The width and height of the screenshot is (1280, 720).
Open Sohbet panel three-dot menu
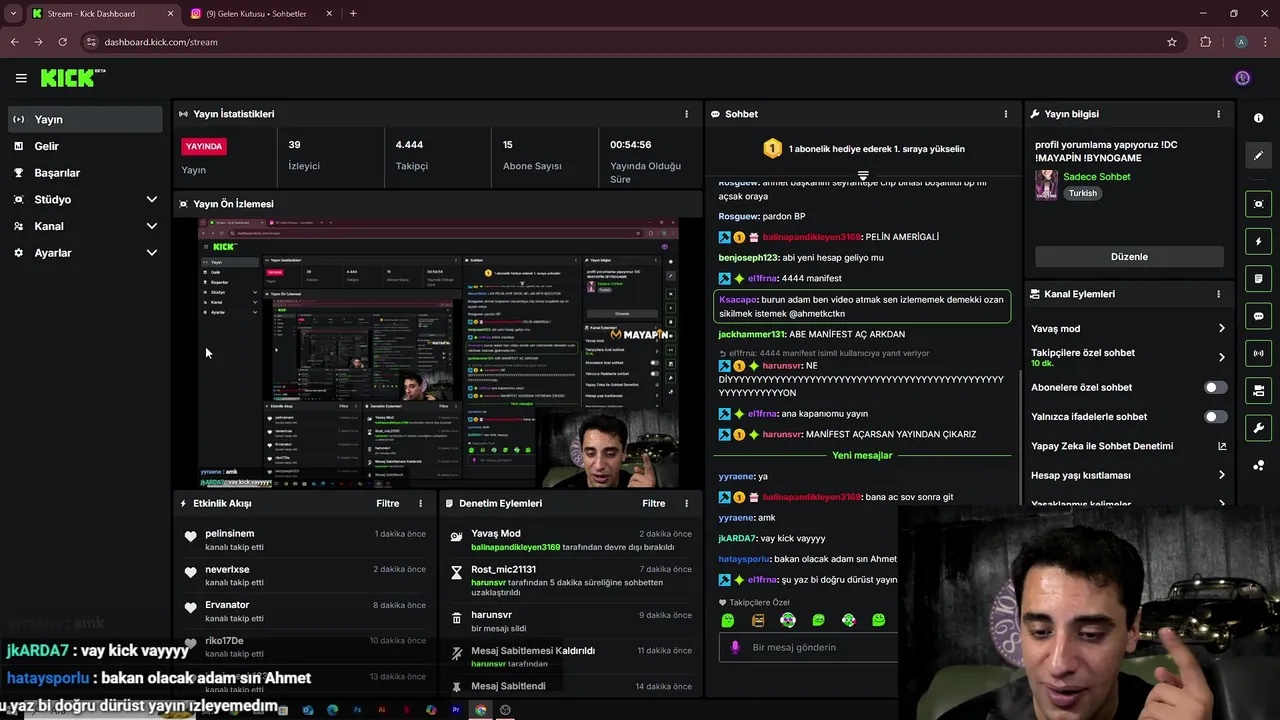pos(1006,114)
